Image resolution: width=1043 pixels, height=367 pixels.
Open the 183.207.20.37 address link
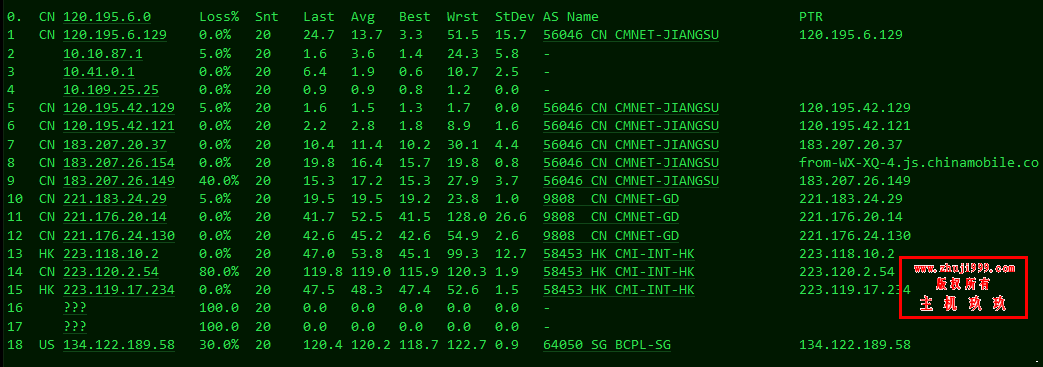click(x=115, y=144)
